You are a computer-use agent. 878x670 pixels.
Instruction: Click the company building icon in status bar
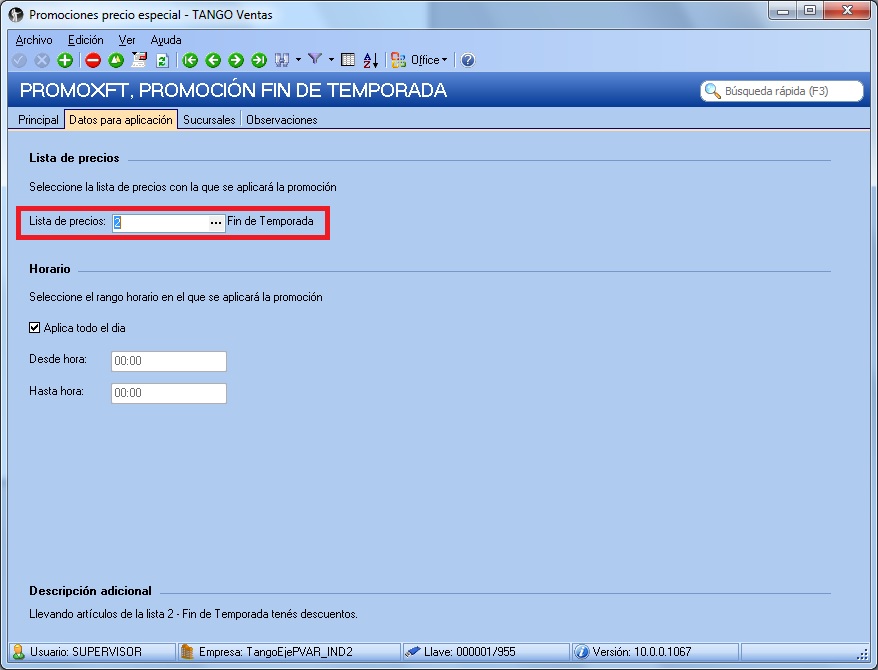click(187, 652)
